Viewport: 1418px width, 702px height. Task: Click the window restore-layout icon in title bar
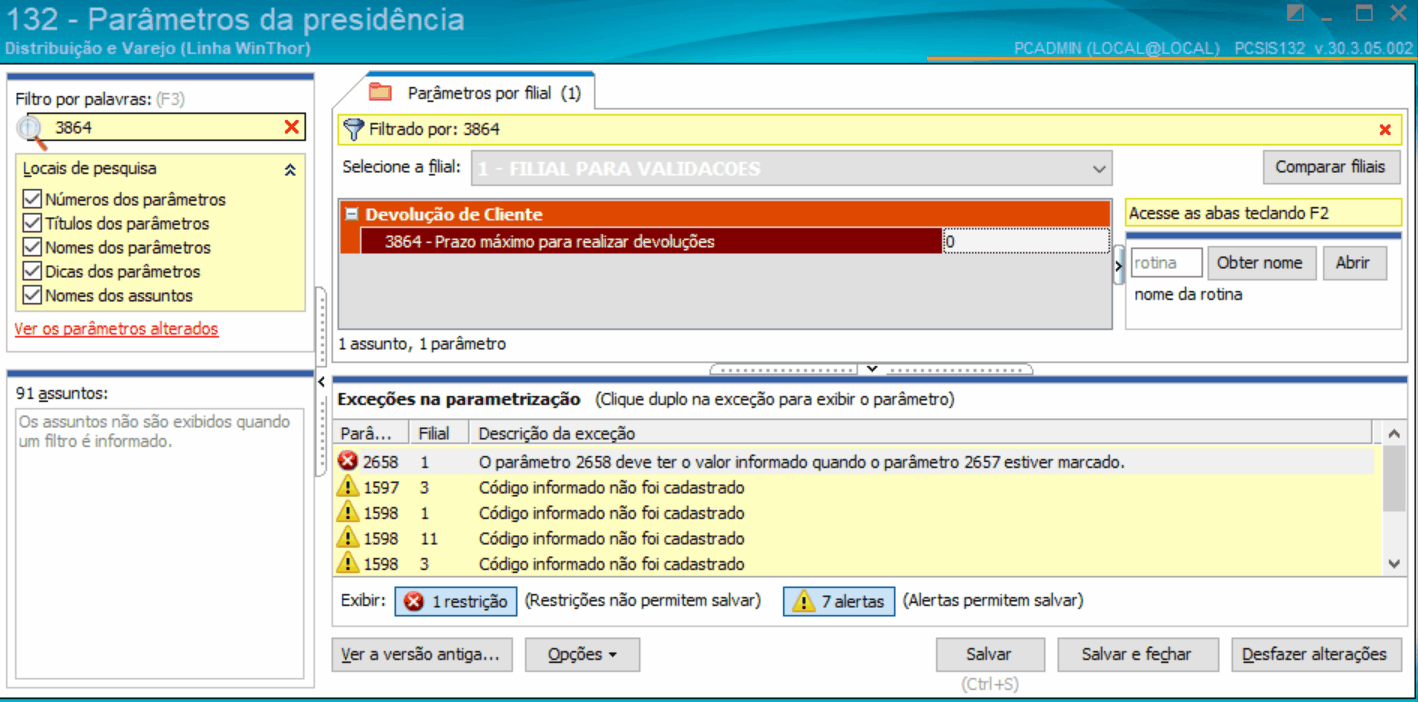coord(1295,14)
